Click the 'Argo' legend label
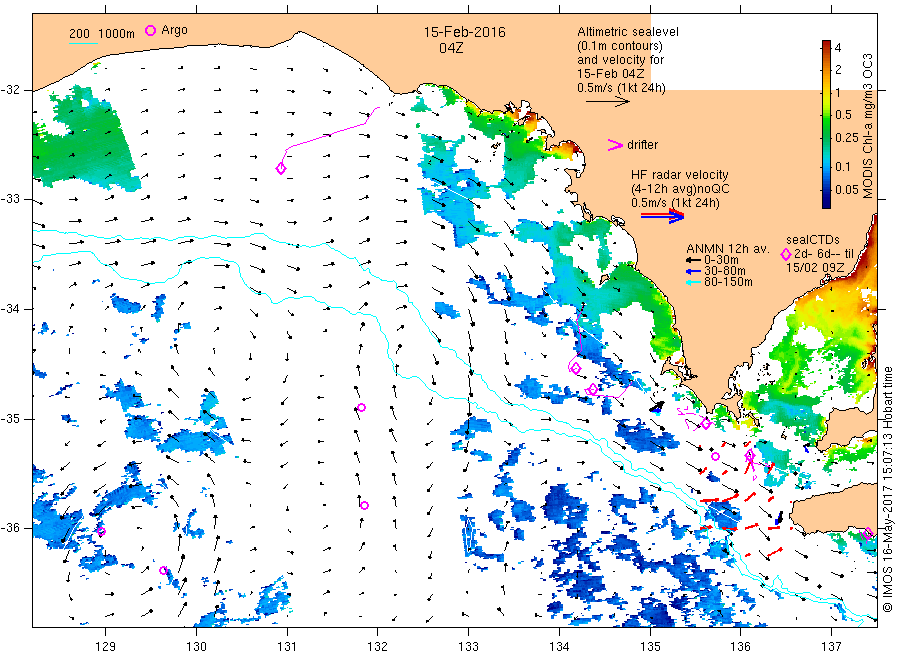Viewport: 900px width, 660px height. point(174,30)
